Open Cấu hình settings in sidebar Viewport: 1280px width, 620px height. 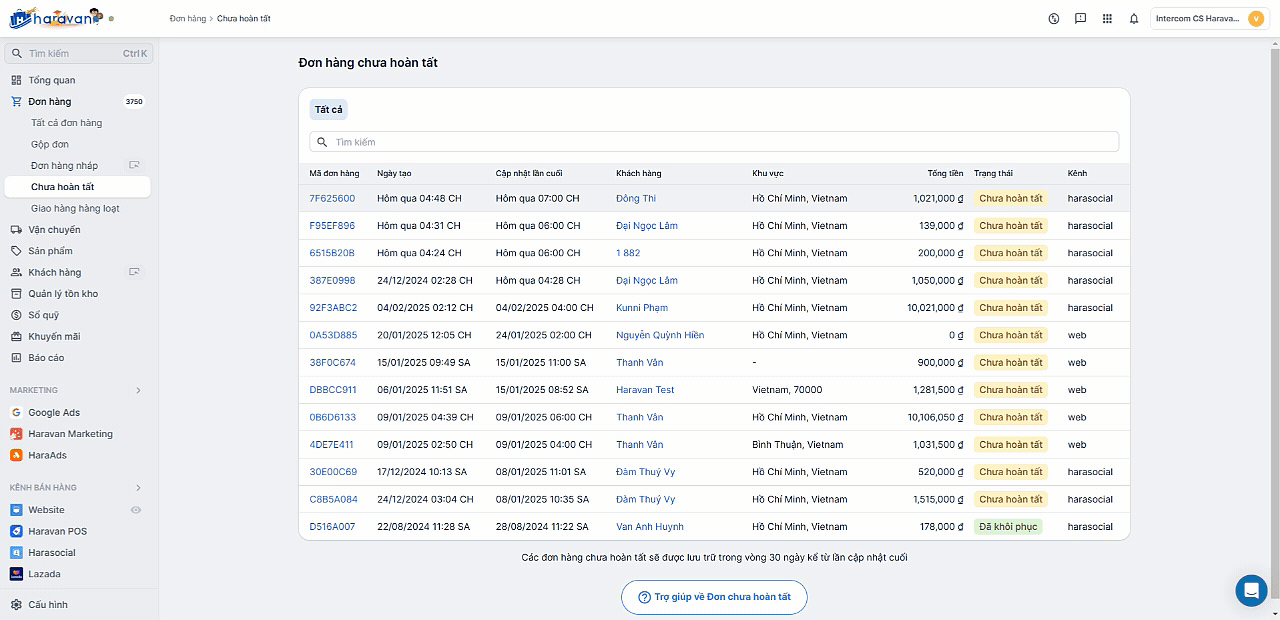point(48,604)
